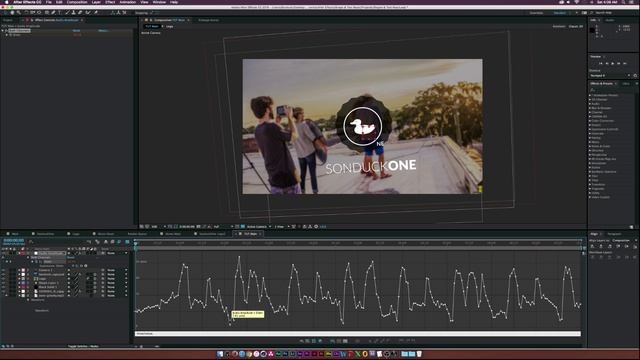640x360 pixels.
Task: Open the Graph Editor toggle in timeline
Action: click(x=127, y=242)
